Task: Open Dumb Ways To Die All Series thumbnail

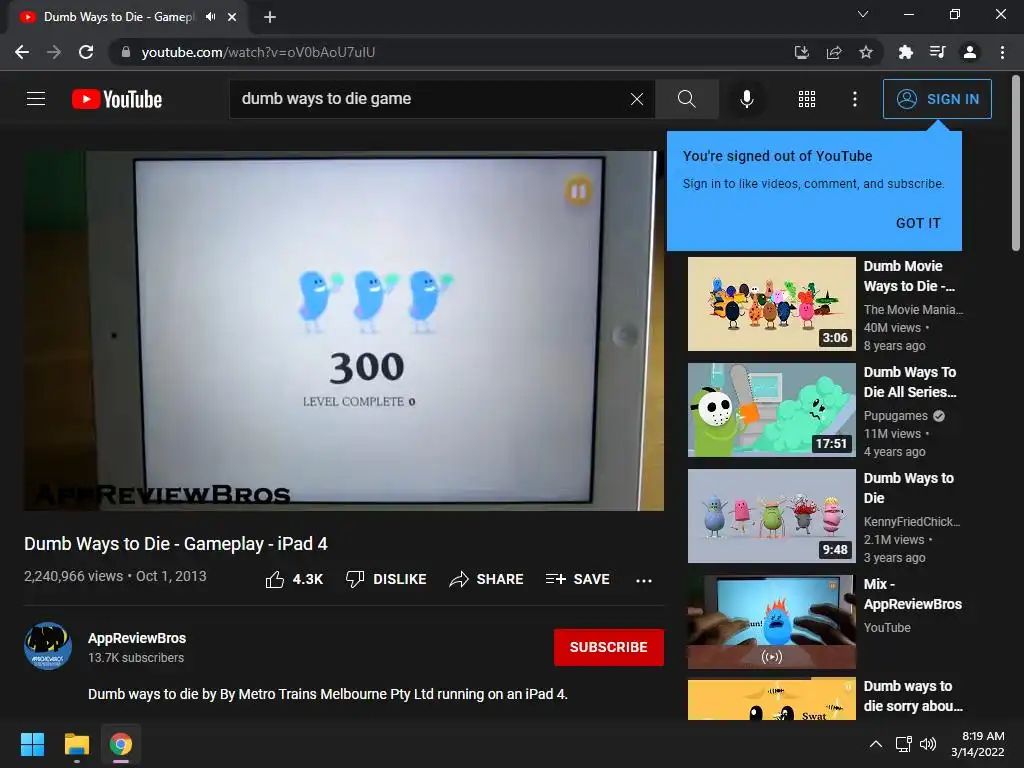Action: click(771, 410)
